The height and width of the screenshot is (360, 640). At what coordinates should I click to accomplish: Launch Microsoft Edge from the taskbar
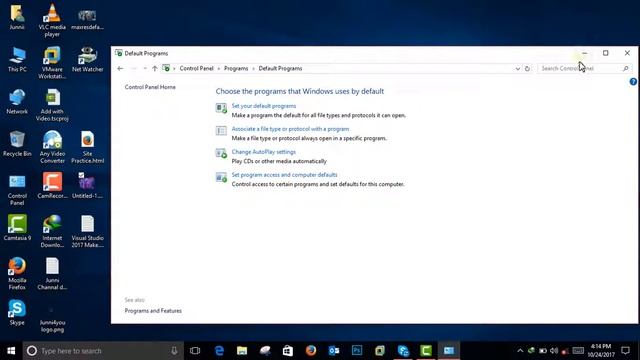click(x=219, y=351)
